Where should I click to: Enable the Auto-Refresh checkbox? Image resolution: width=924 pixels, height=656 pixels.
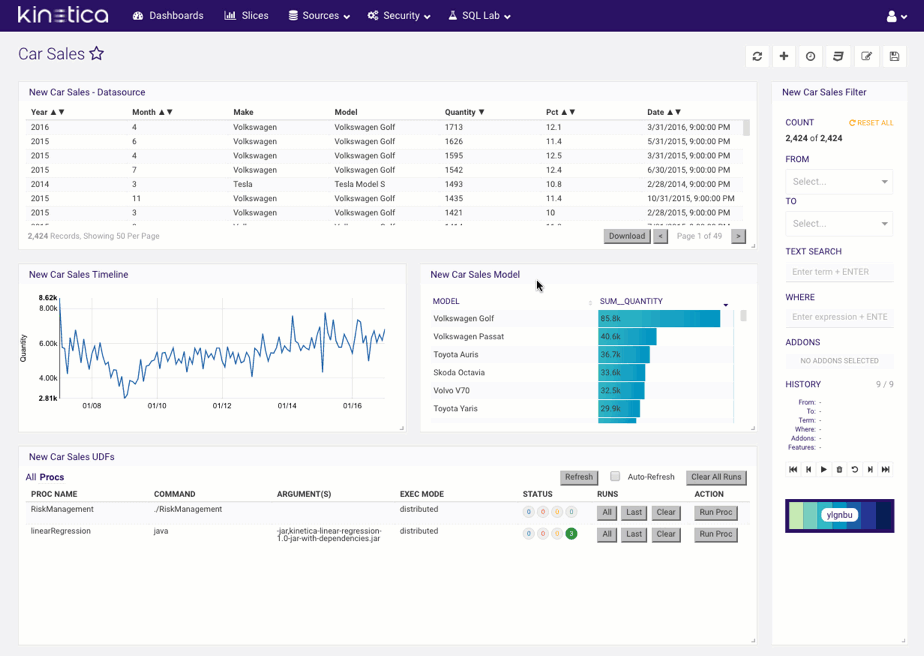615,477
